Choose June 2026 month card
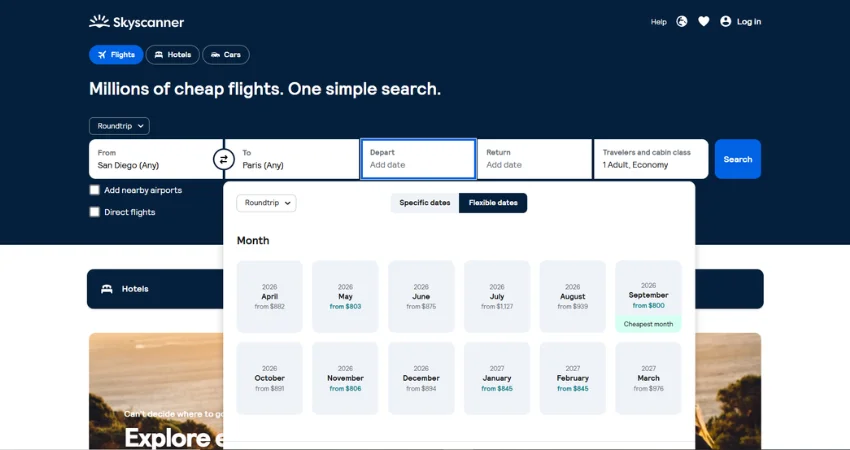The height and width of the screenshot is (450, 850). (x=421, y=297)
